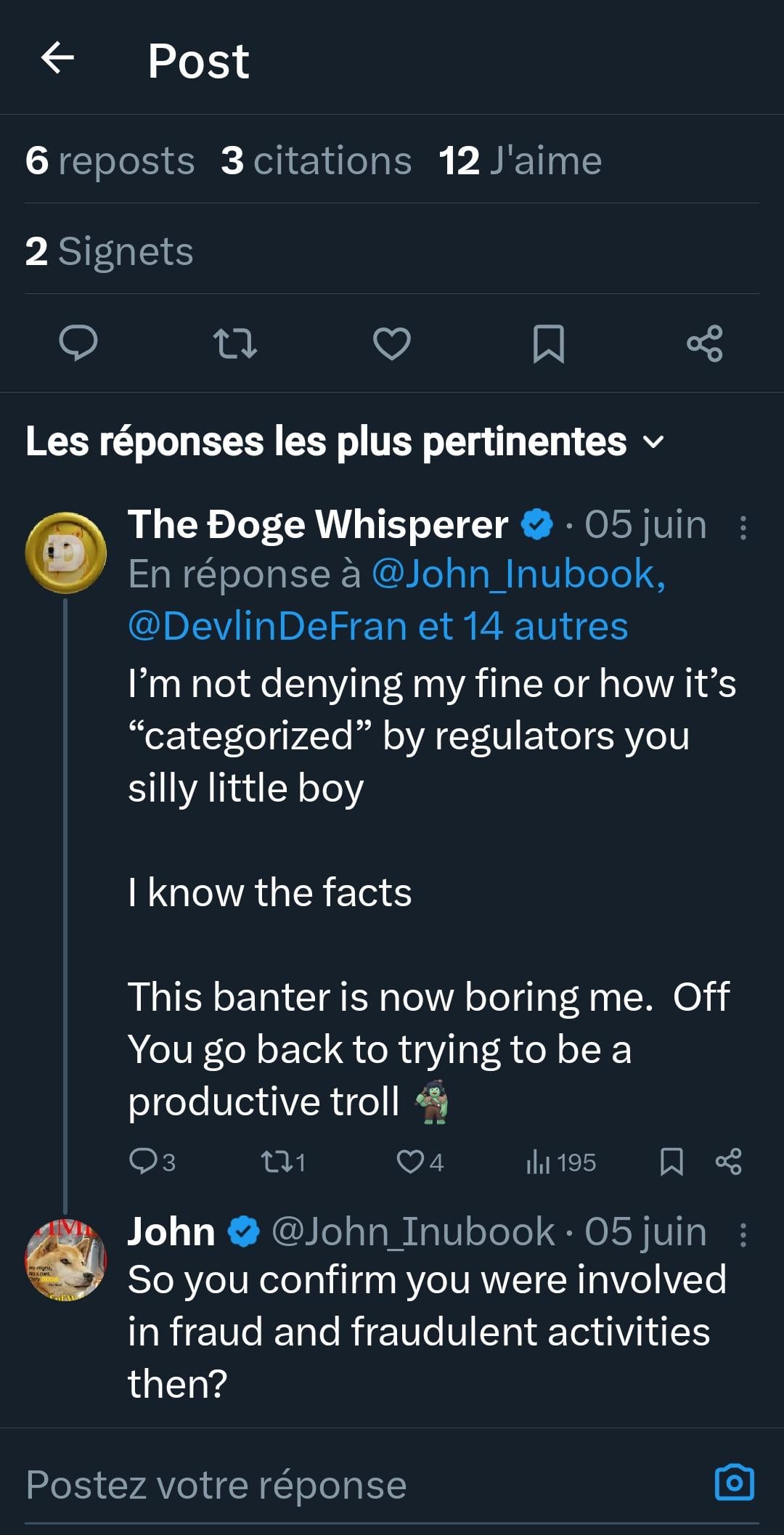The height and width of the screenshot is (1535, 784).
Task: Repost the main post
Action: coord(234,343)
